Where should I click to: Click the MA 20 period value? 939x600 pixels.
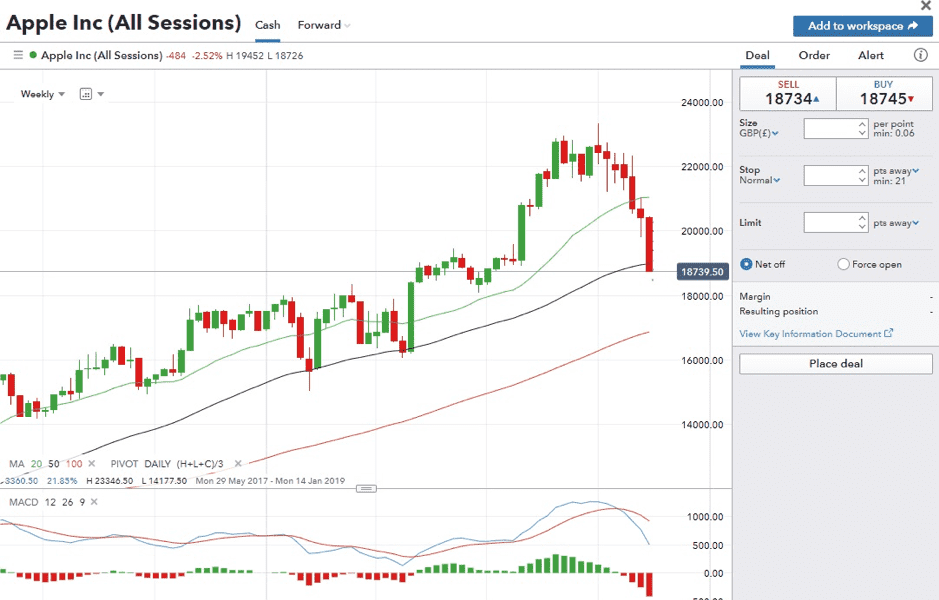point(37,463)
